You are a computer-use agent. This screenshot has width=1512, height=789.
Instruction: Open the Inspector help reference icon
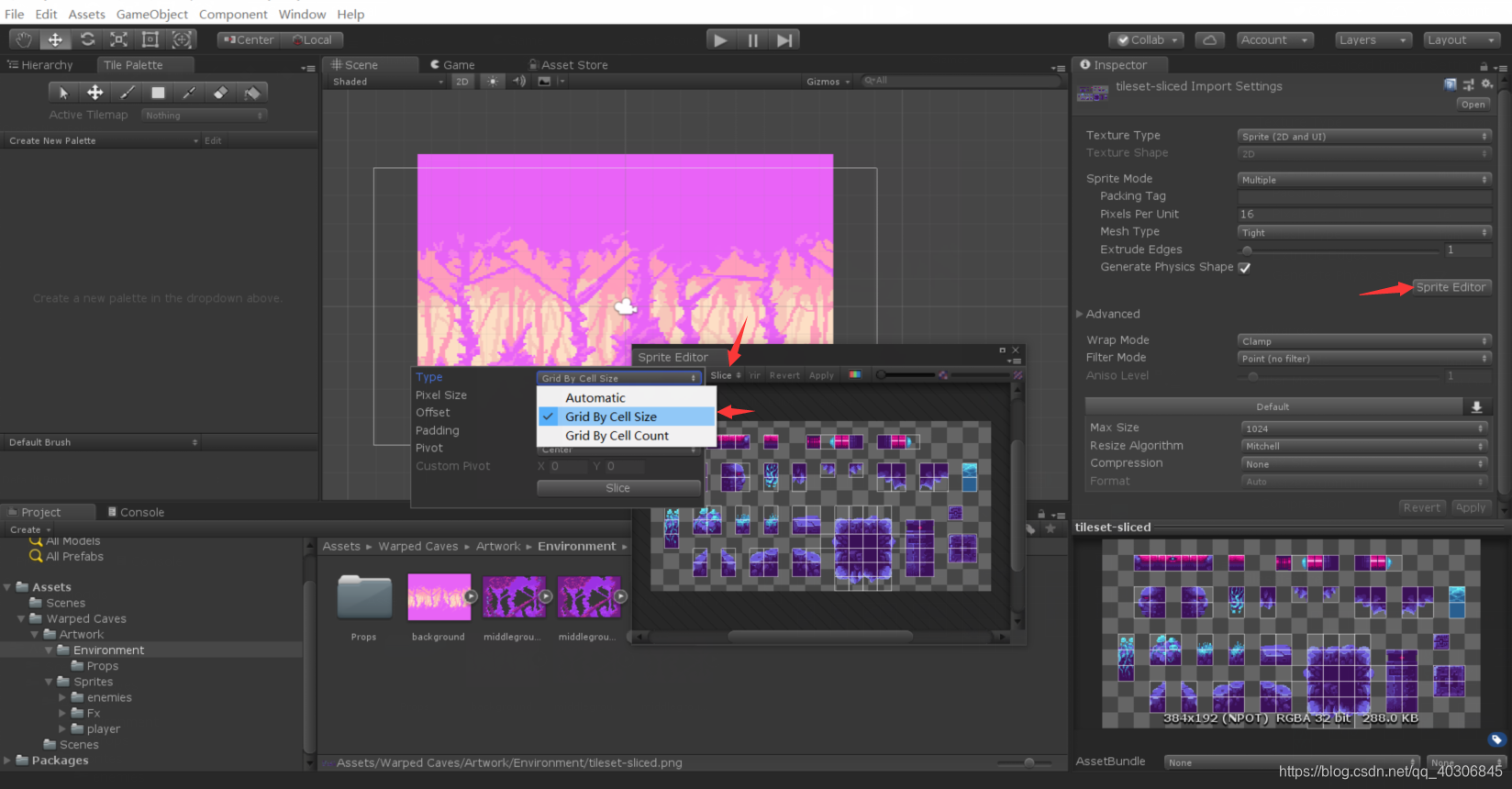coord(1450,84)
